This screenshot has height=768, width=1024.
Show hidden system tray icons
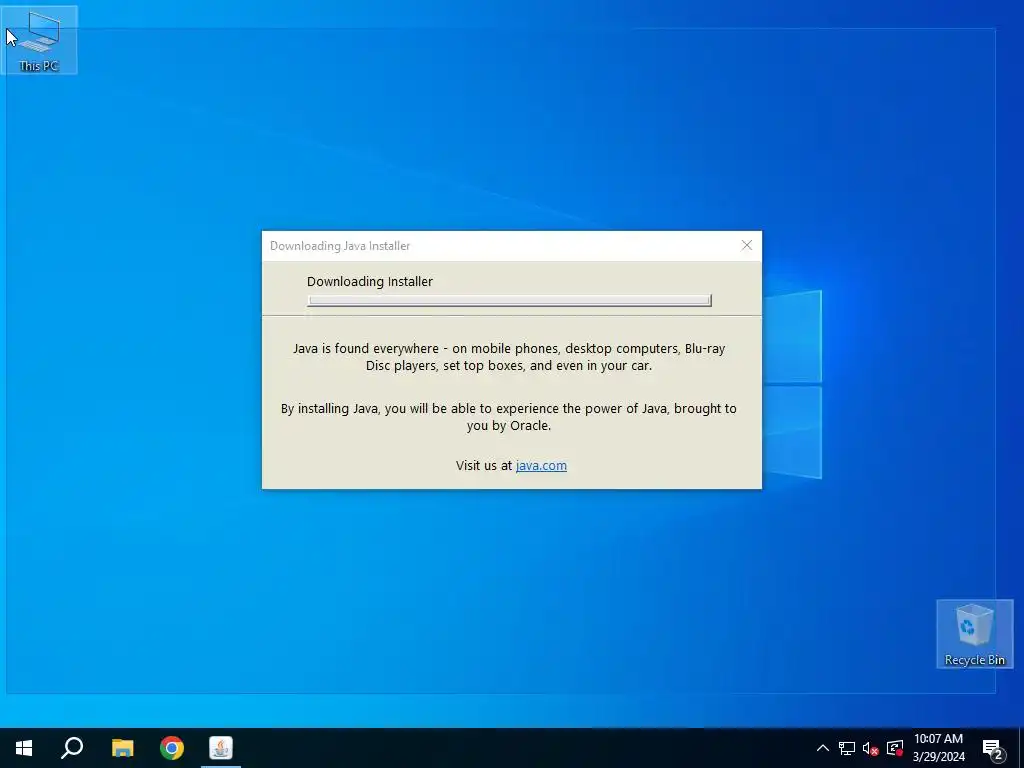click(823, 748)
